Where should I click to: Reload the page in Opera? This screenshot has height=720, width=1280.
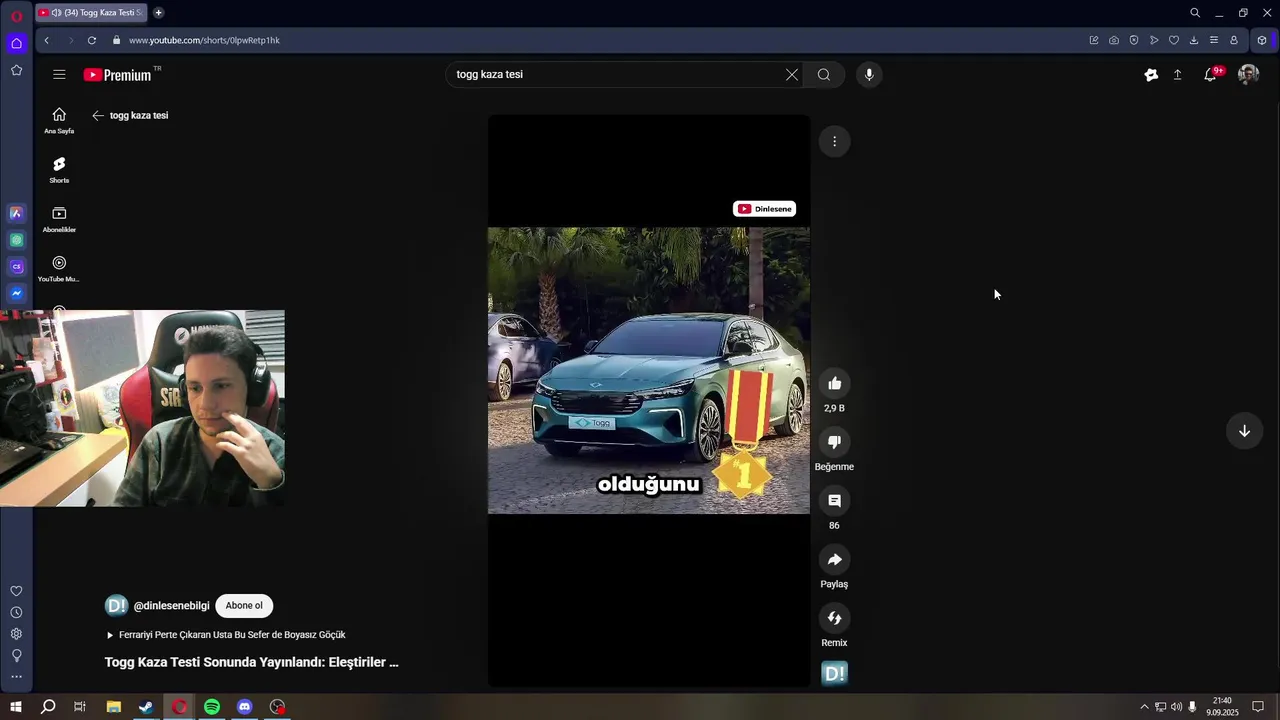(92, 40)
